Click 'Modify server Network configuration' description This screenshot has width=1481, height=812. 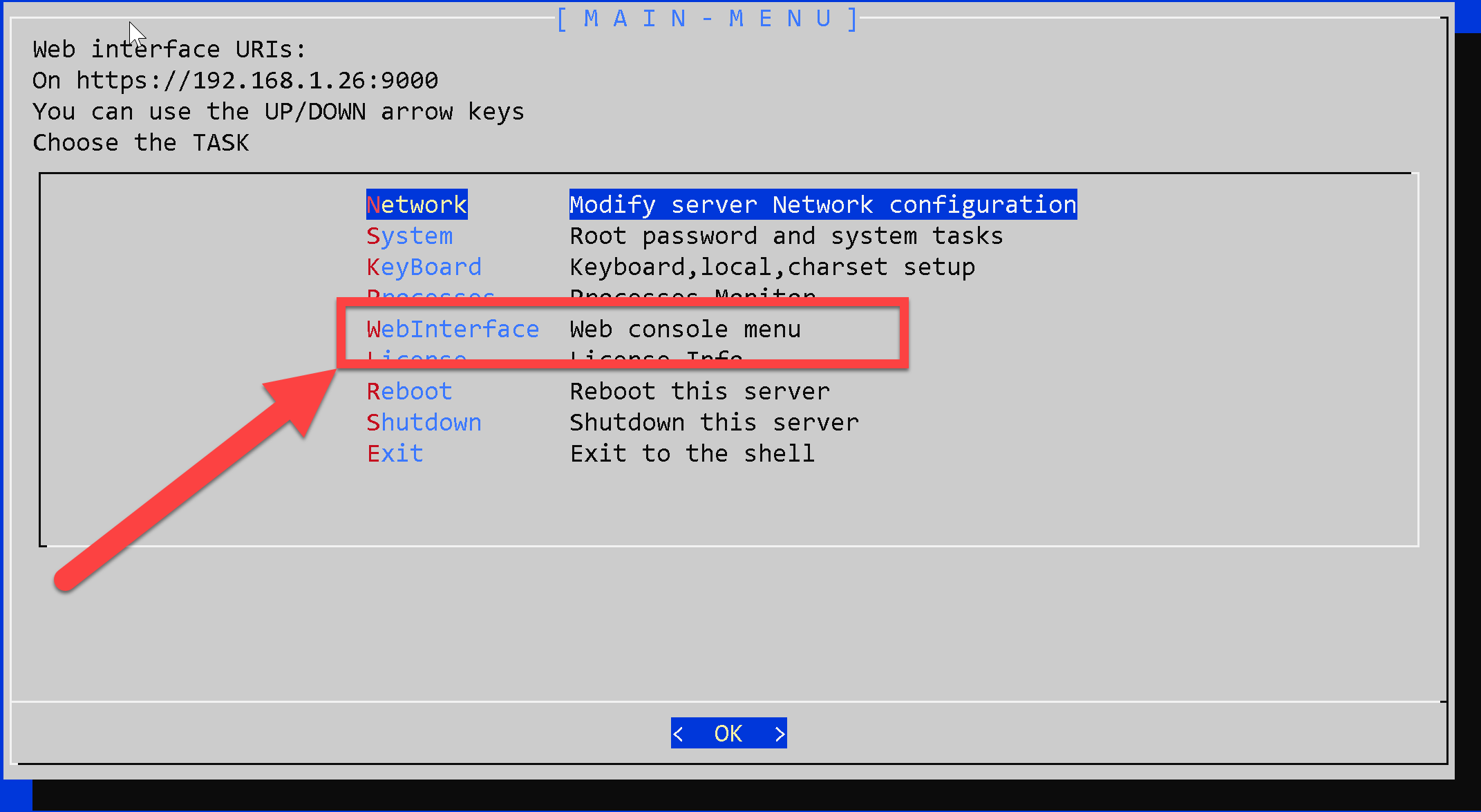822,205
